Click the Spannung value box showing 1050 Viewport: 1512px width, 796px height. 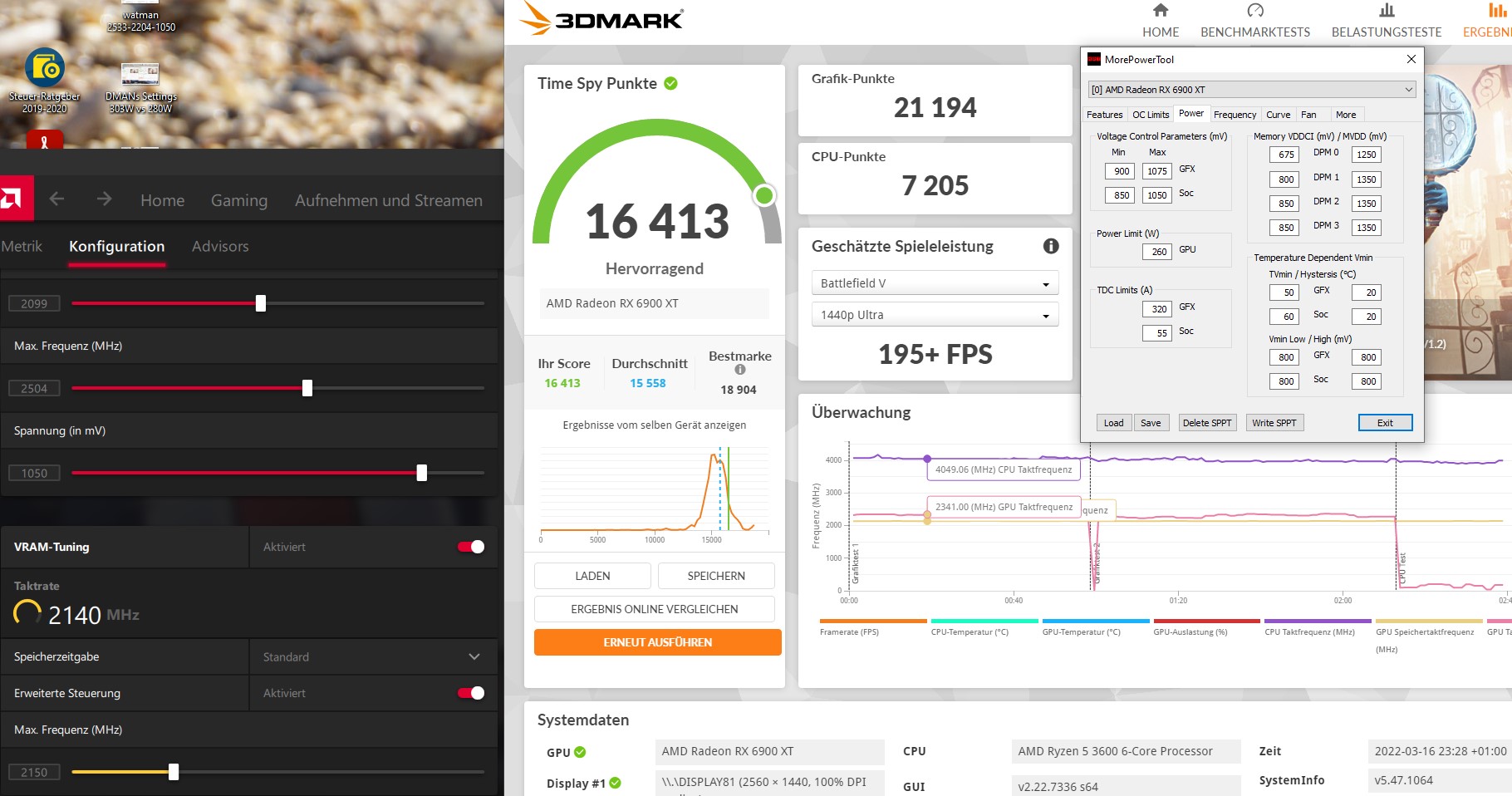pyautogui.click(x=34, y=473)
